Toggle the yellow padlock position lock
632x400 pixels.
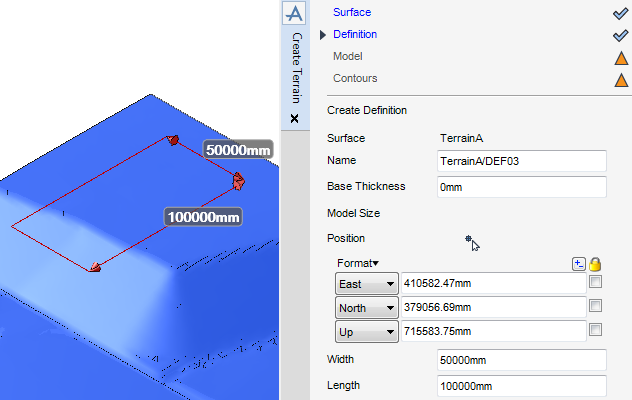[x=595, y=264]
